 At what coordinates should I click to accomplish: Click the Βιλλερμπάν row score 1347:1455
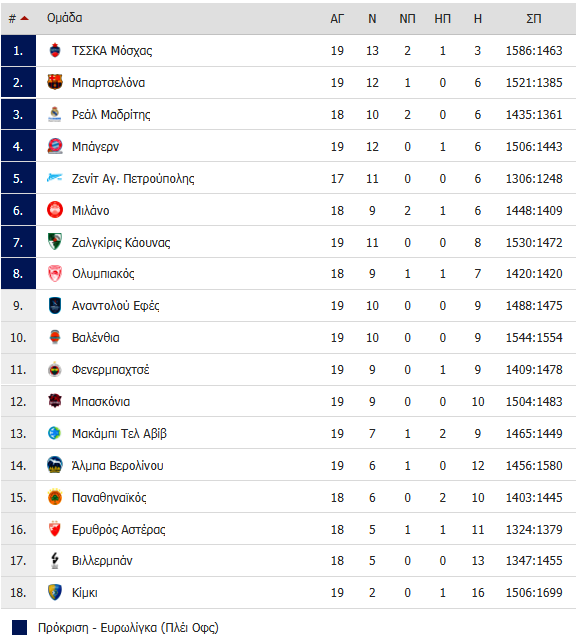(534, 561)
